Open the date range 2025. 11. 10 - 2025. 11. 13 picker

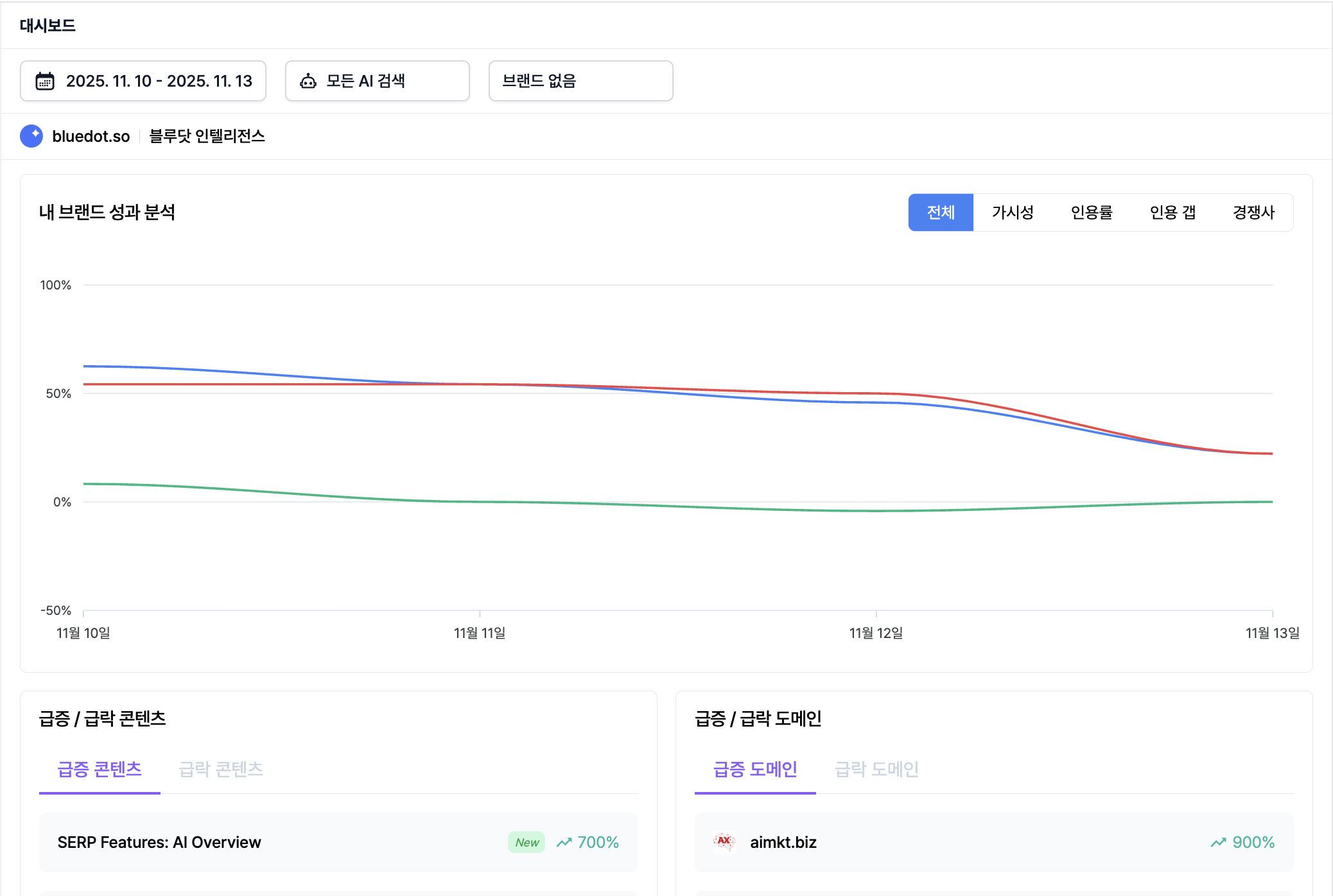(143, 81)
